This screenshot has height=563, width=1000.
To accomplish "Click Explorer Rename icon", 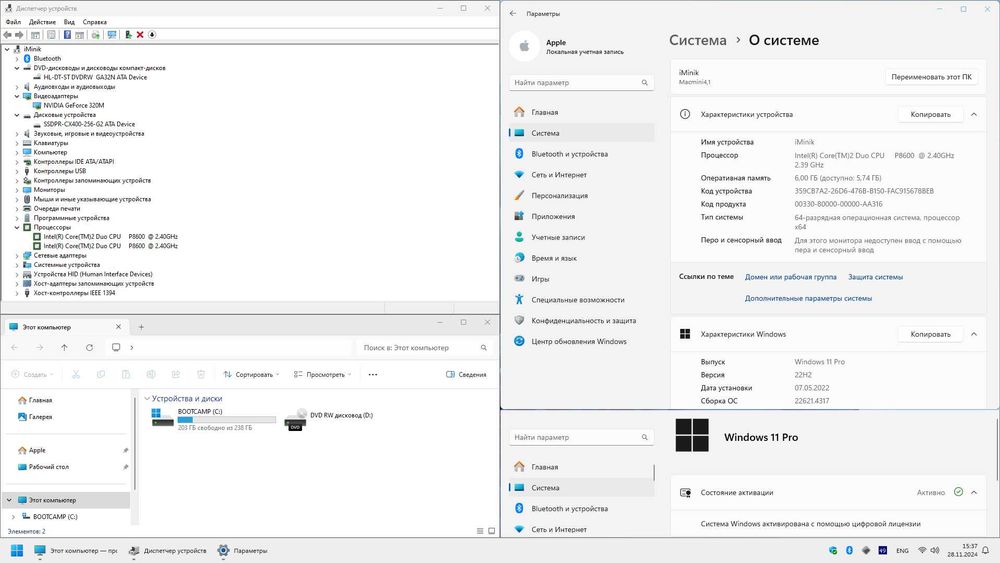I will [151, 374].
